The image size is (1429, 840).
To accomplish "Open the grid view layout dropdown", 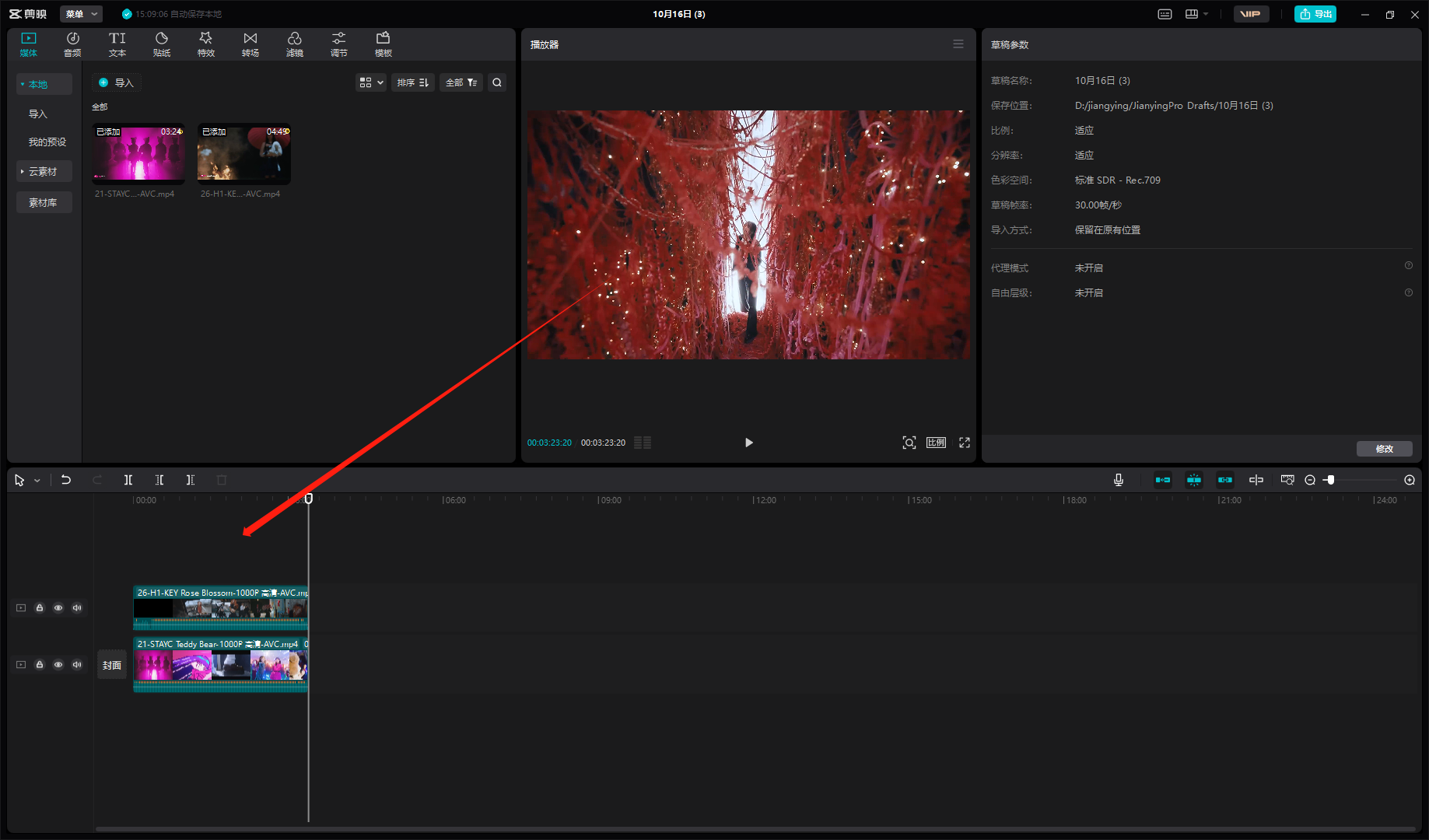I will [371, 82].
